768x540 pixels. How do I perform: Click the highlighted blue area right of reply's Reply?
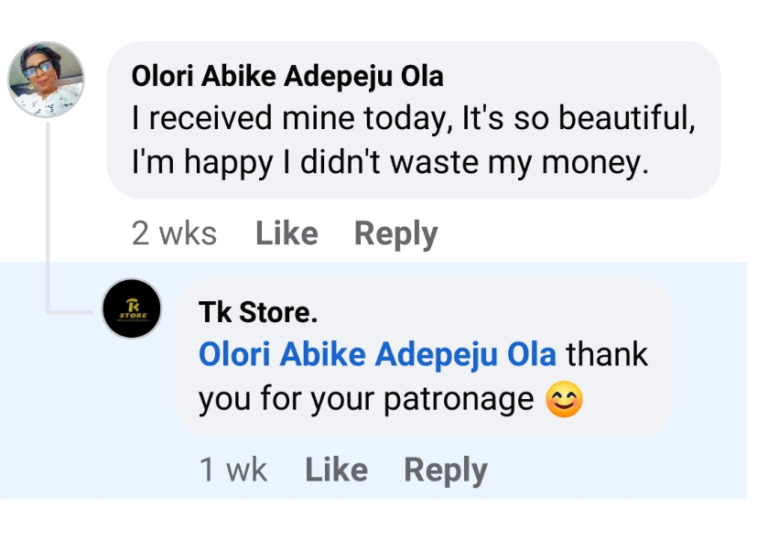[x=610, y=470]
